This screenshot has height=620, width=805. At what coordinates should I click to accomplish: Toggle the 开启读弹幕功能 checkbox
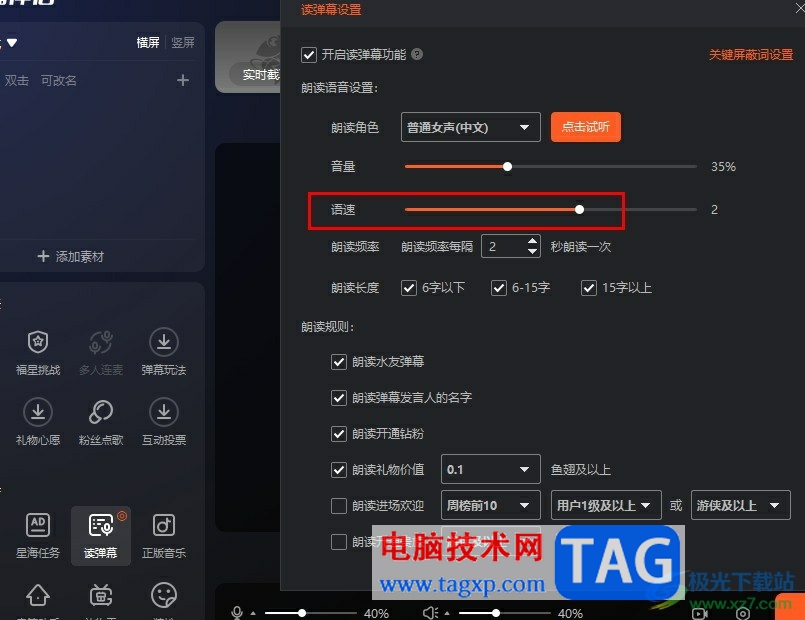pos(309,54)
